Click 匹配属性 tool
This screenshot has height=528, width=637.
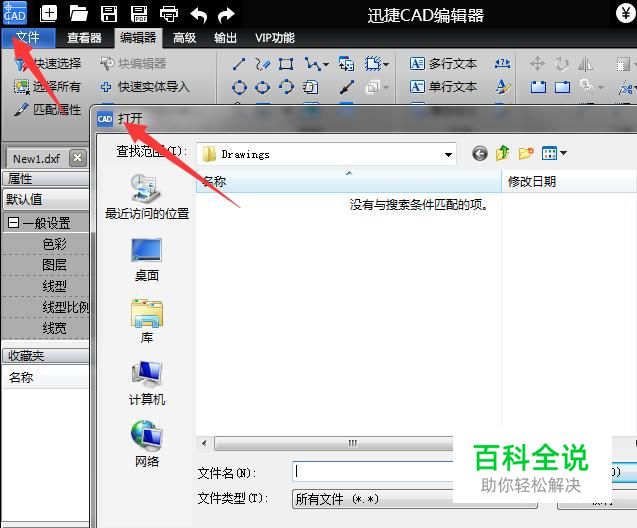[x=48, y=109]
